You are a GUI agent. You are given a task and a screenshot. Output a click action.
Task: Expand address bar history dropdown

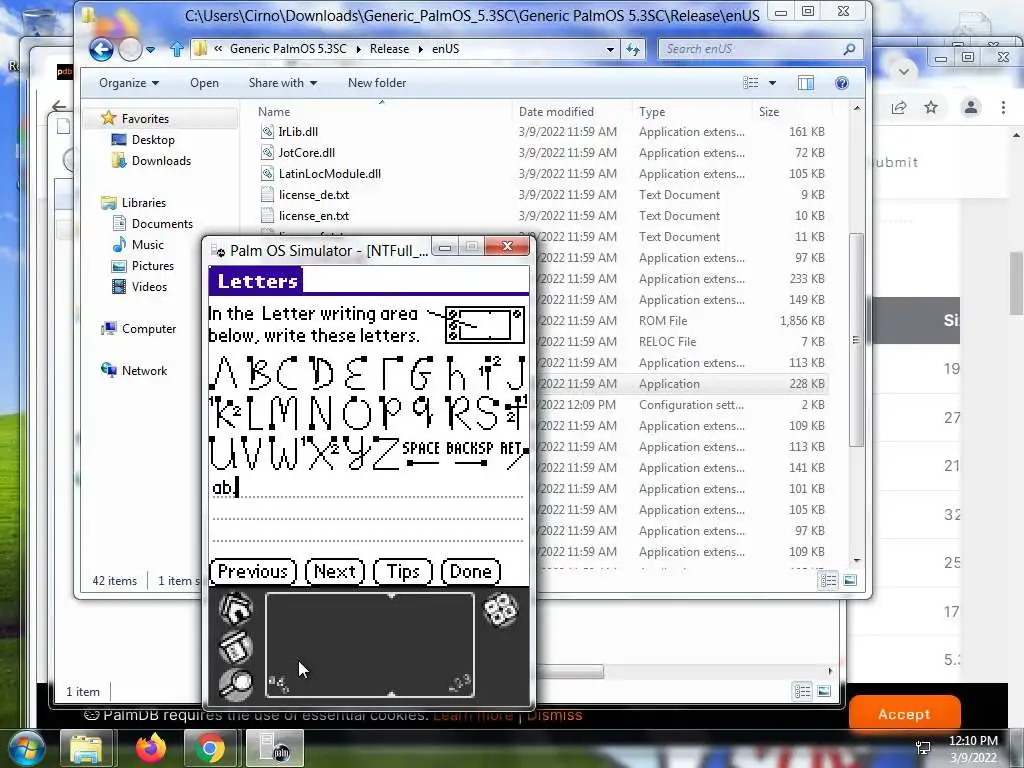(x=610, y=50)
